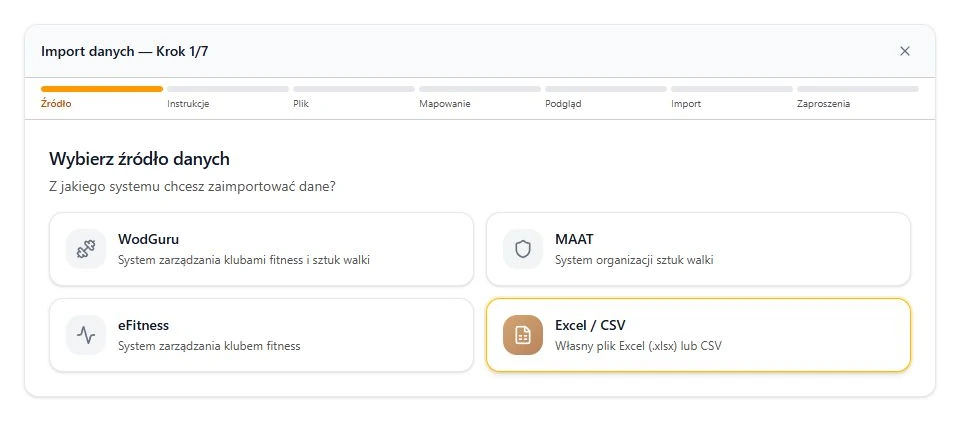This screenshot has width=960, height=421.
Task: Click the Excel / CSV spreadsheet icon
Action: click(x=523, y=335)
